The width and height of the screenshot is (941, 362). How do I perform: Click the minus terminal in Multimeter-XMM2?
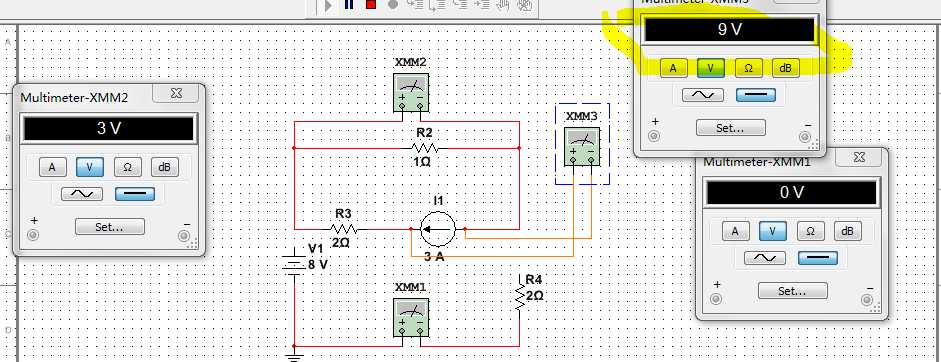(x=185, y=237)
